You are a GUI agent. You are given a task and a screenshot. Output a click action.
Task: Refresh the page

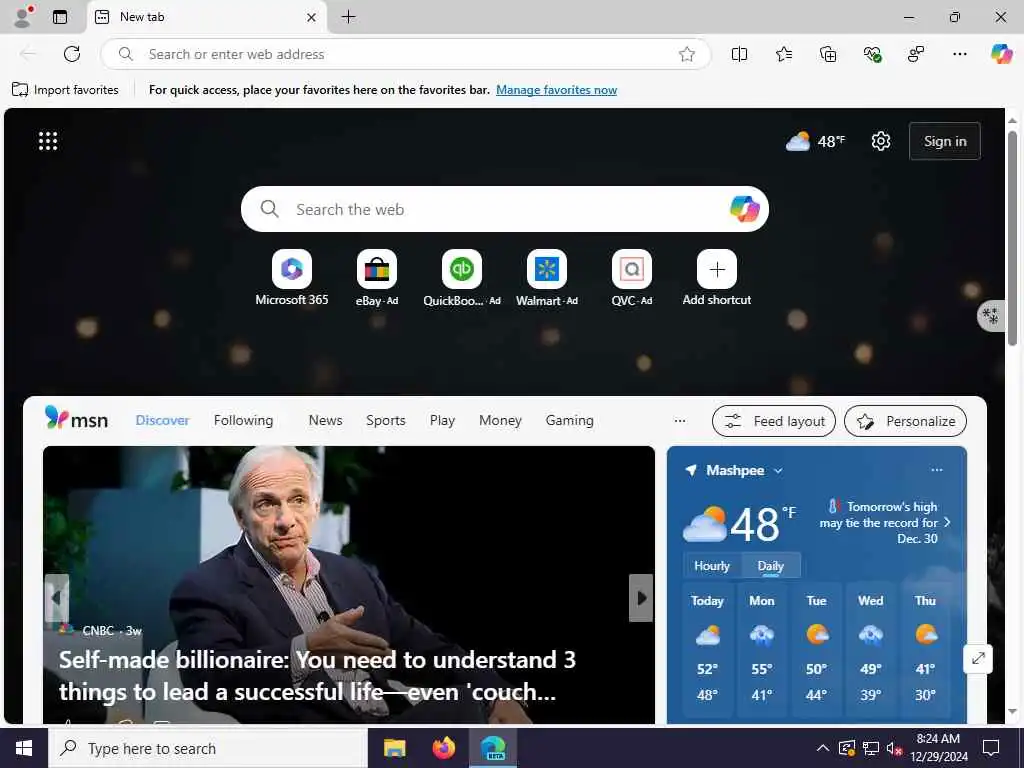pos(72,54)
